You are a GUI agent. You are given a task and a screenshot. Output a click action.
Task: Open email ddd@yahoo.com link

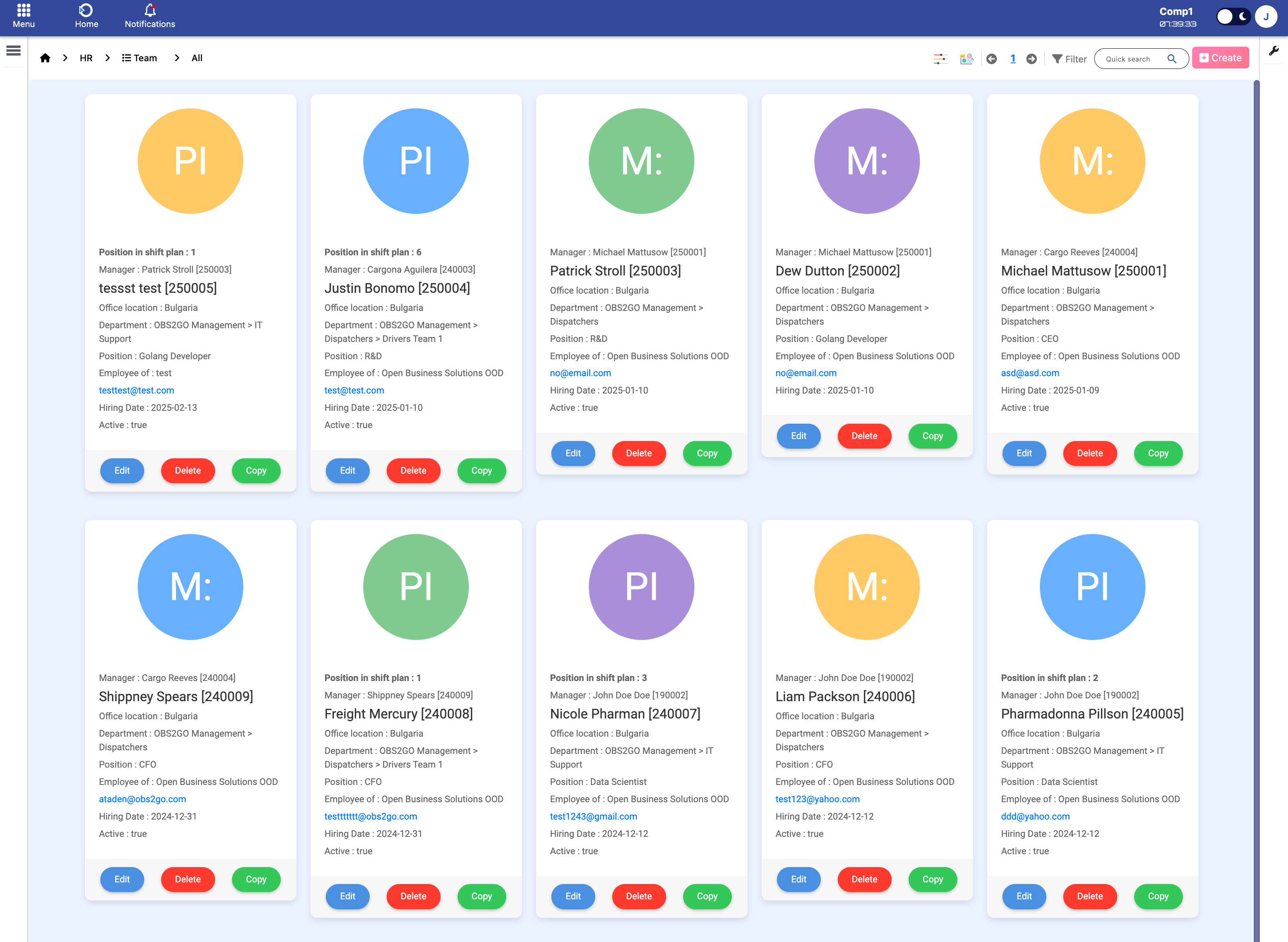coord(1035,817)
